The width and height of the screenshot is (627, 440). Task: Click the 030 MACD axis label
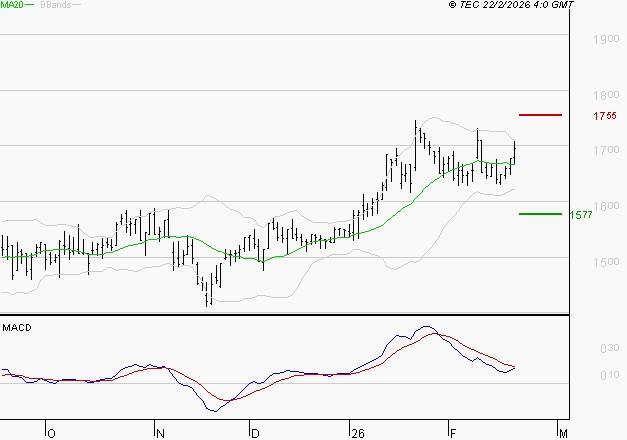[610, 348]
